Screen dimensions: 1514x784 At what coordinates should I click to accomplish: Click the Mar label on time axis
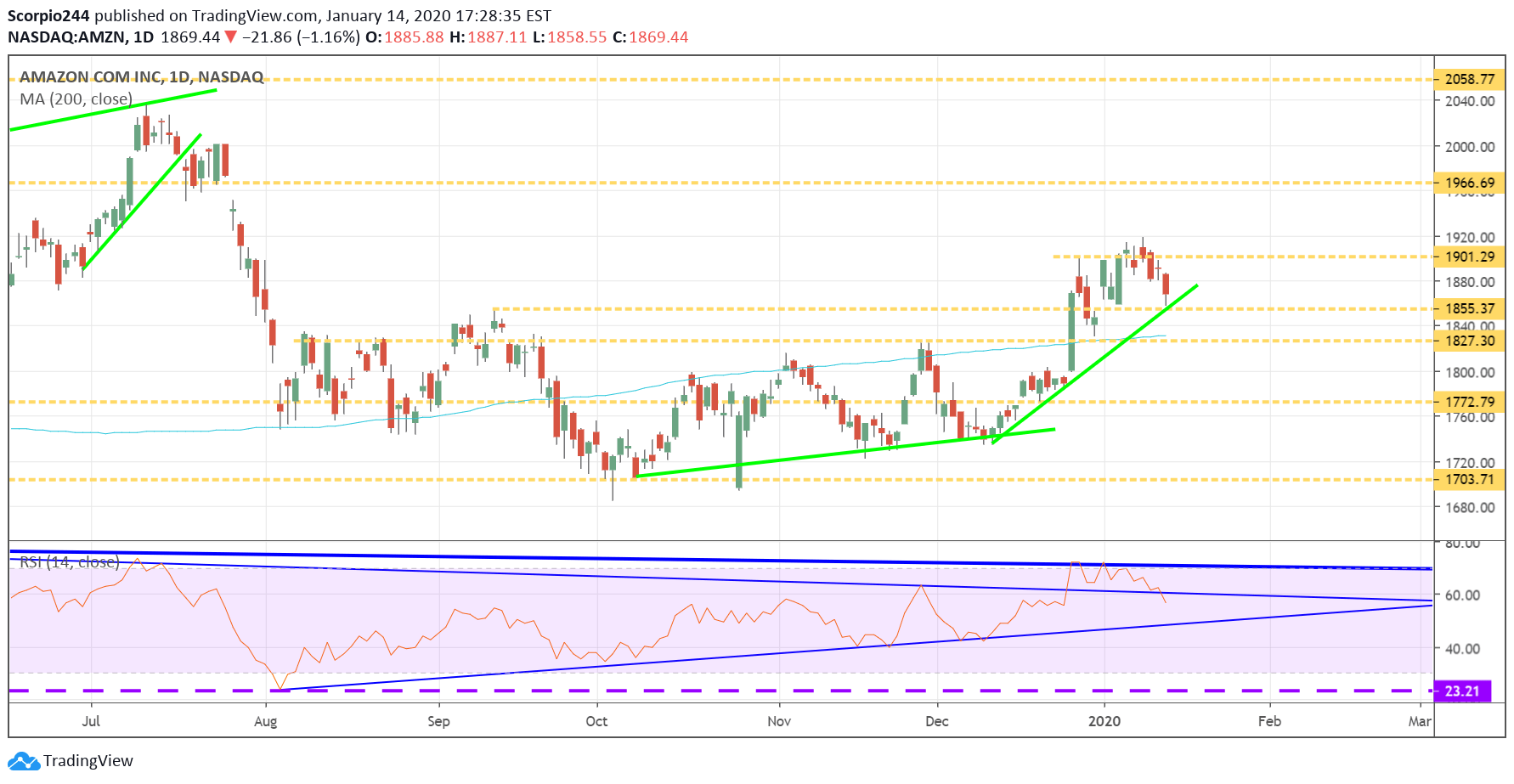coord(1420,721)
